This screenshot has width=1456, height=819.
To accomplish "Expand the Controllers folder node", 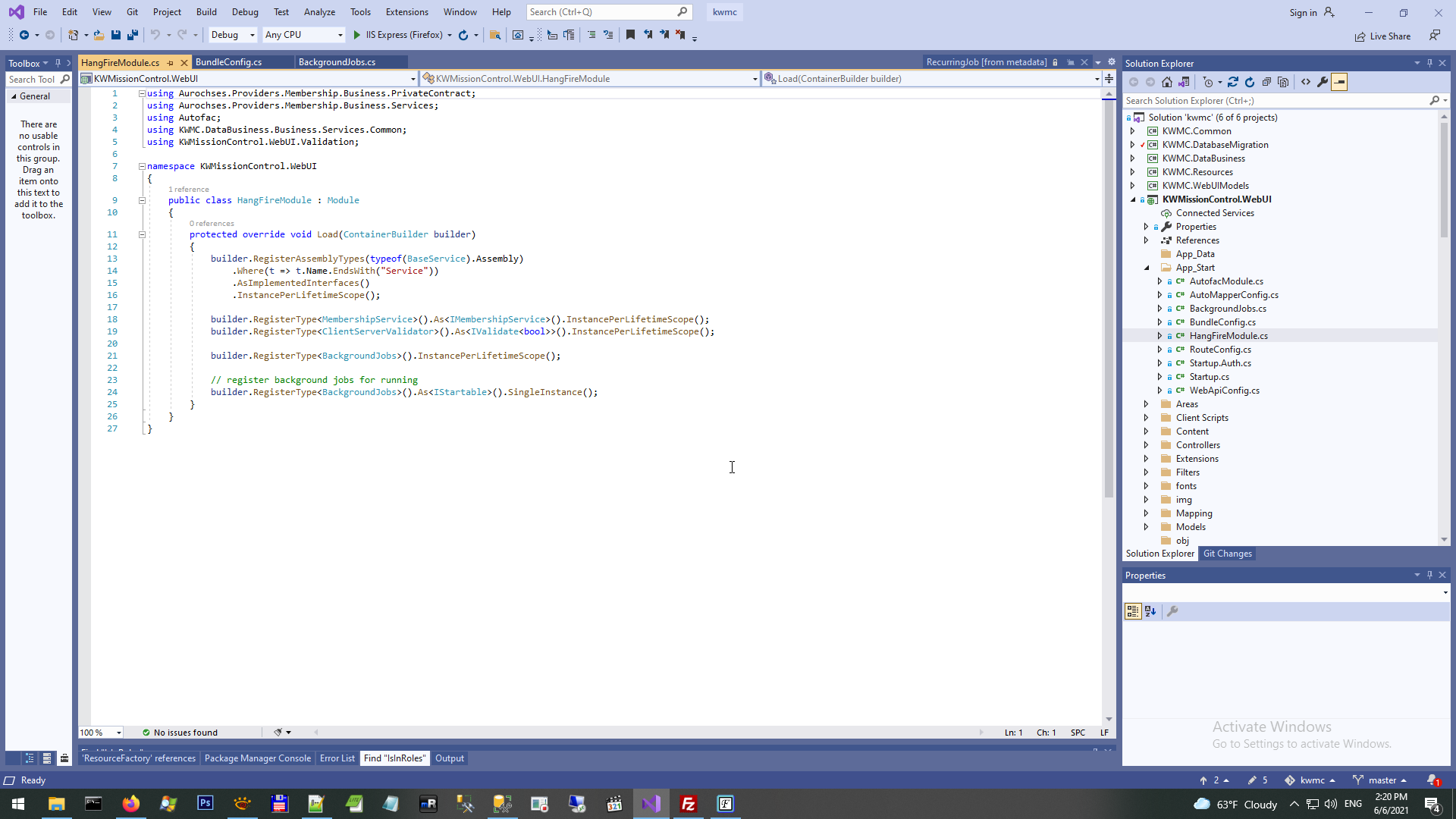I will click(x=1146, y=445).
